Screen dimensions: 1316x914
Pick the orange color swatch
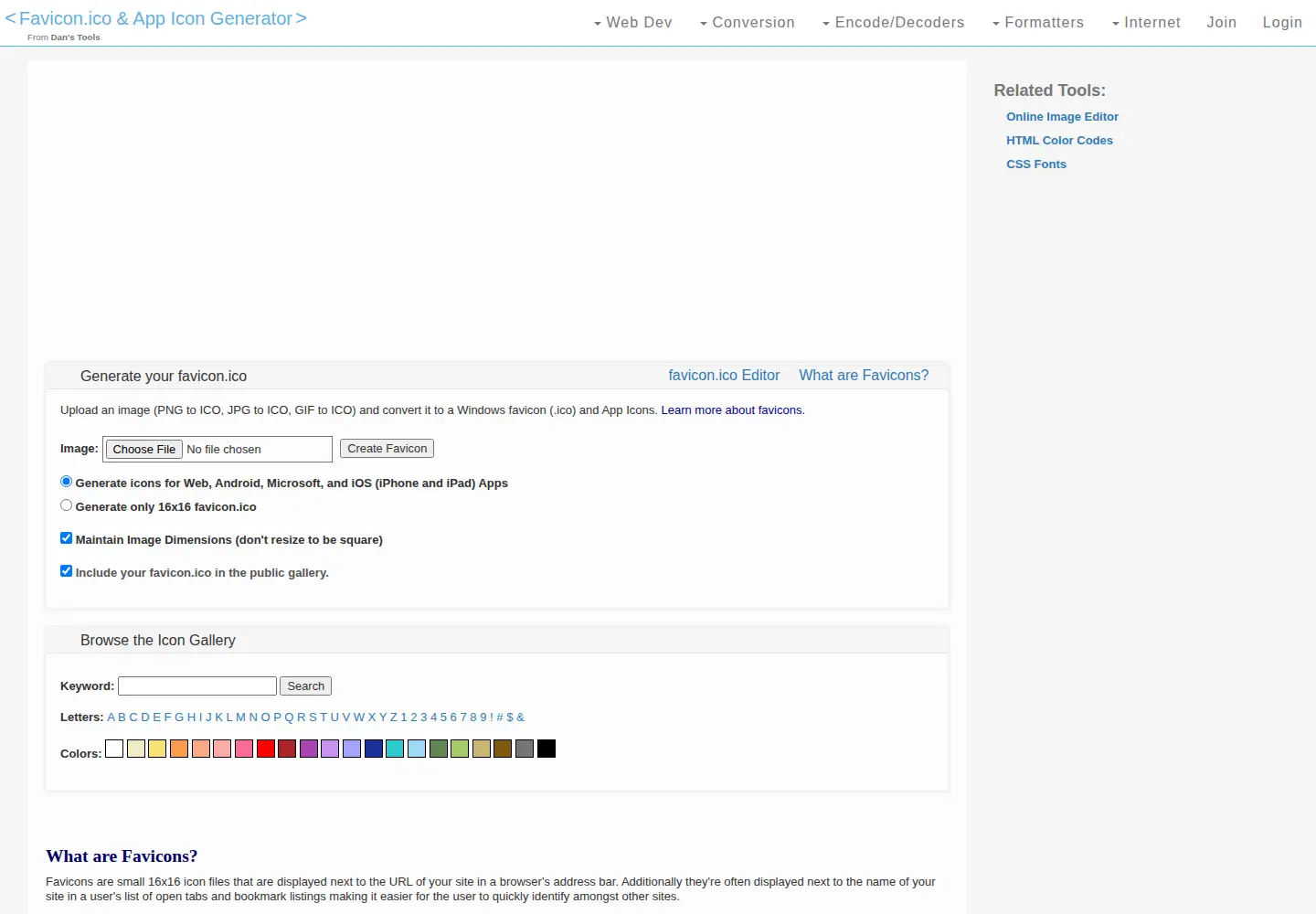pos(179,749)
